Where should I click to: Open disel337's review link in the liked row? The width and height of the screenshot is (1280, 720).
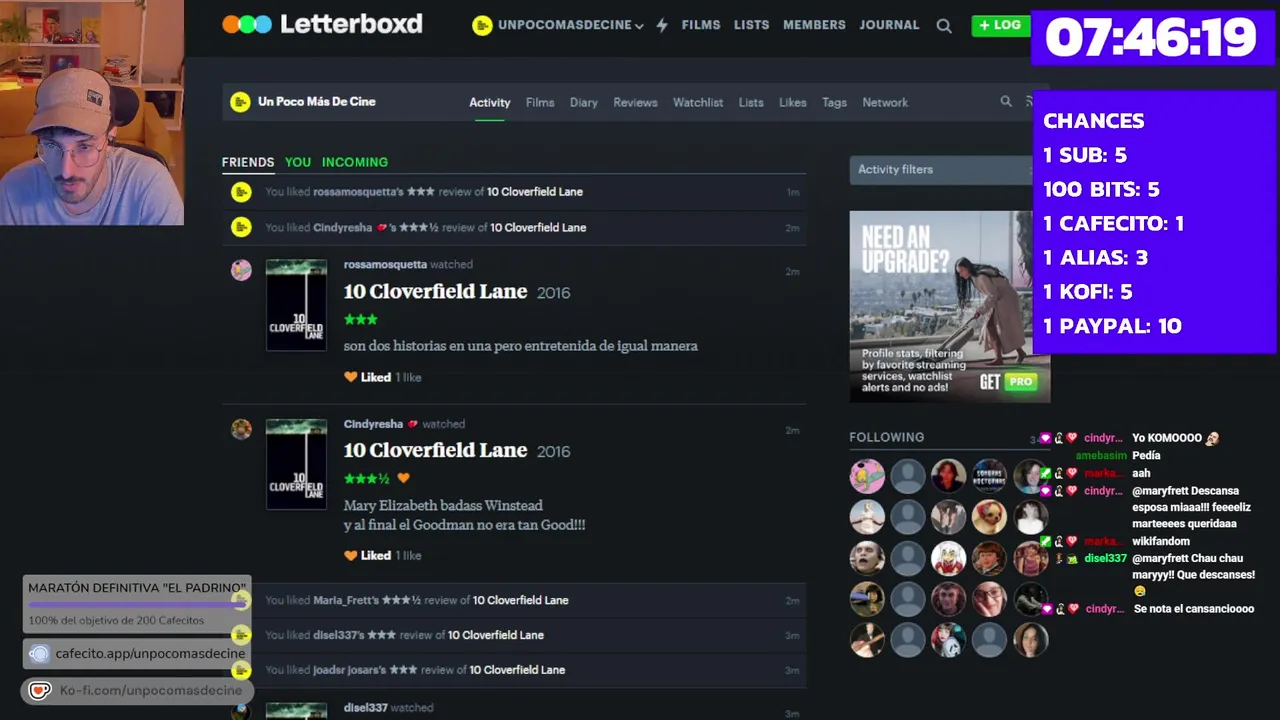[x=429, y=635]
